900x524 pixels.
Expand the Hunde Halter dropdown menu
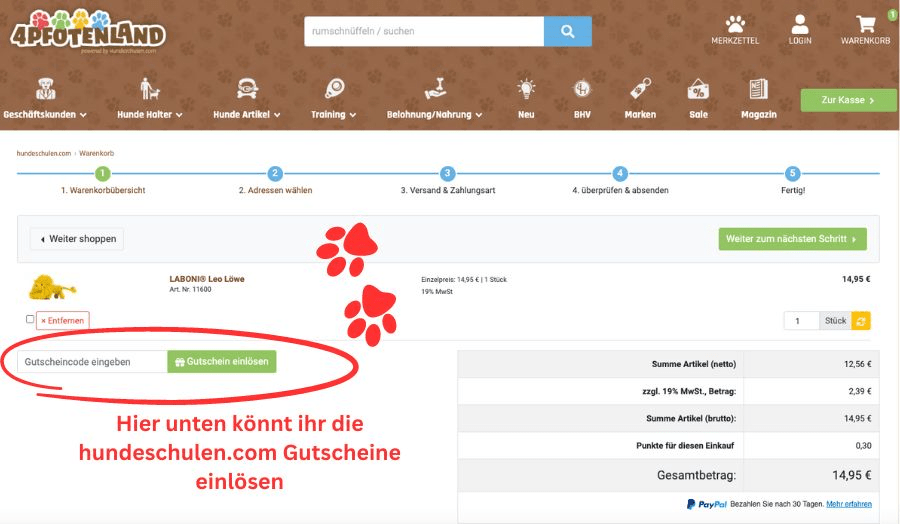(150, 114)
